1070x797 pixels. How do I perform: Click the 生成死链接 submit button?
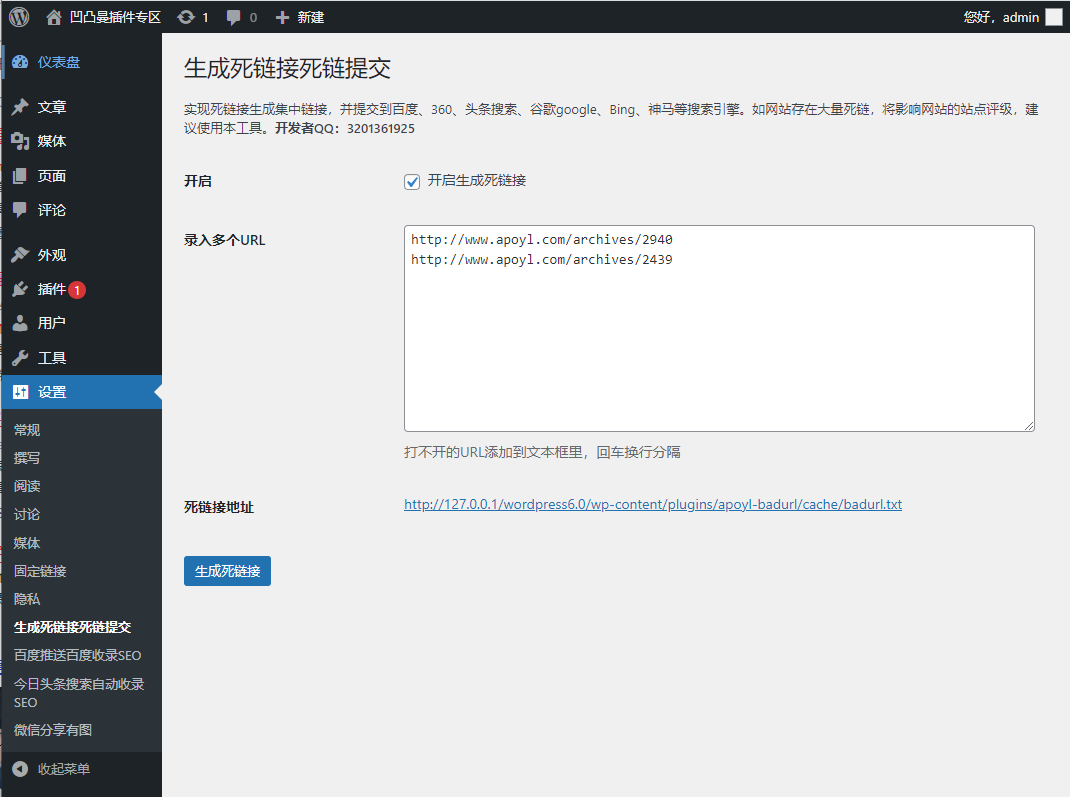click(x=227, y=571)
